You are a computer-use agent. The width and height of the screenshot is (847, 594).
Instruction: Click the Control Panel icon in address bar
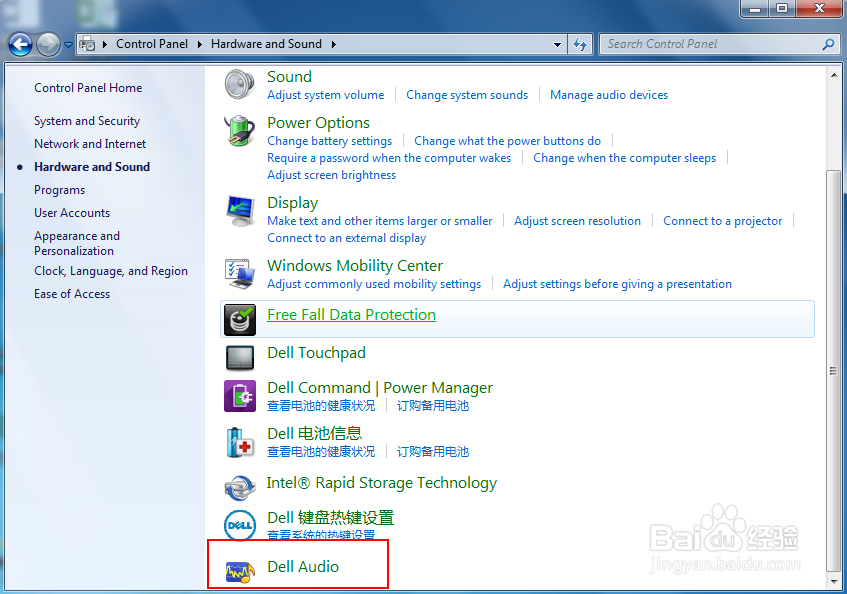click(87, 44)
